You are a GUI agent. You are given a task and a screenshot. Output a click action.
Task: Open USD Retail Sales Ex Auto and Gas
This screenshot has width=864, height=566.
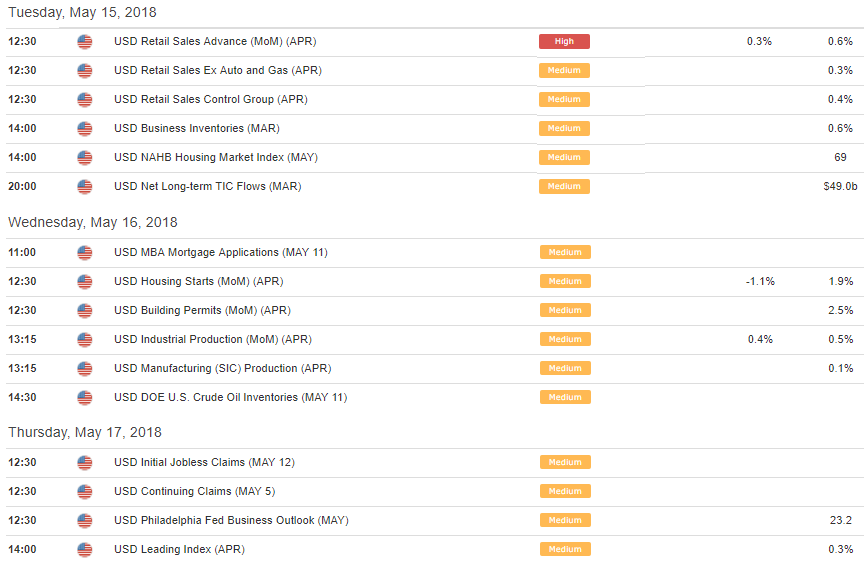tap(217, 71)
